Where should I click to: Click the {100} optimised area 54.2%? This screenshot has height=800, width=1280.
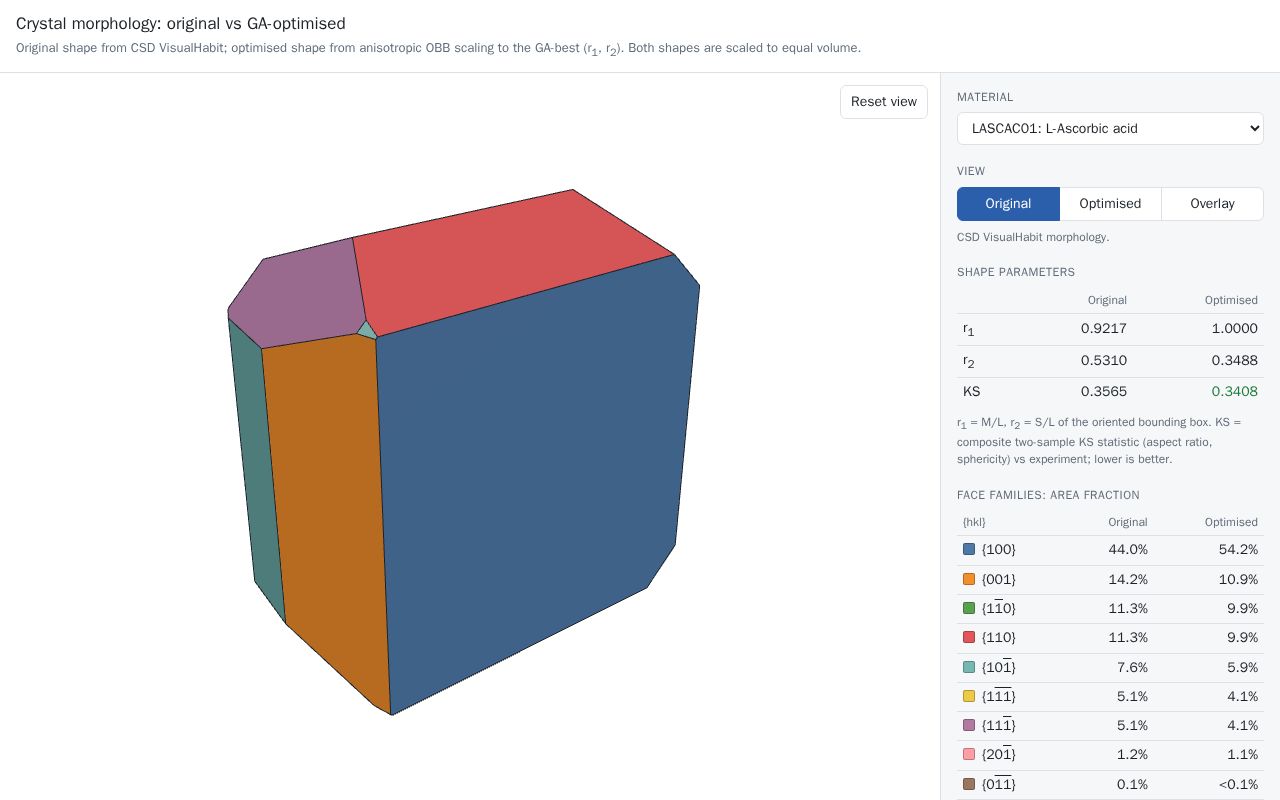tap(1238, 549)
